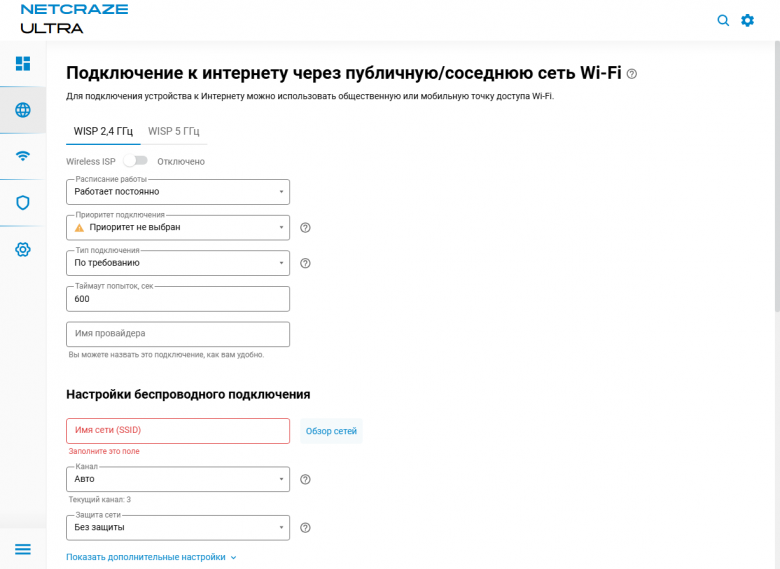Click the Заполните это поле error text
Screen dimensions: 780x569
click(104, 451)
